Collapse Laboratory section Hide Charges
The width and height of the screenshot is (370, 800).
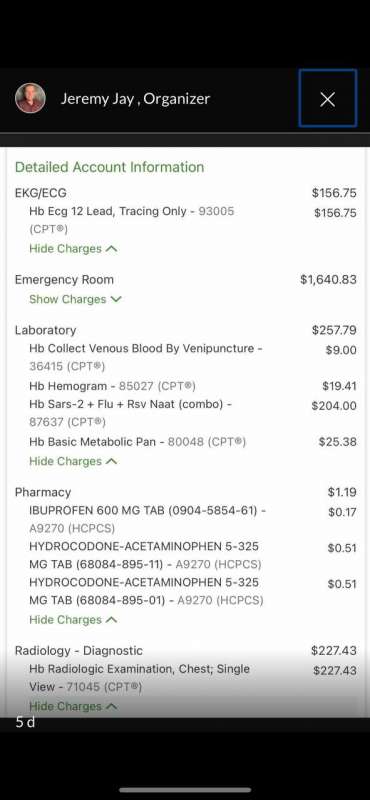coord(73,461)
